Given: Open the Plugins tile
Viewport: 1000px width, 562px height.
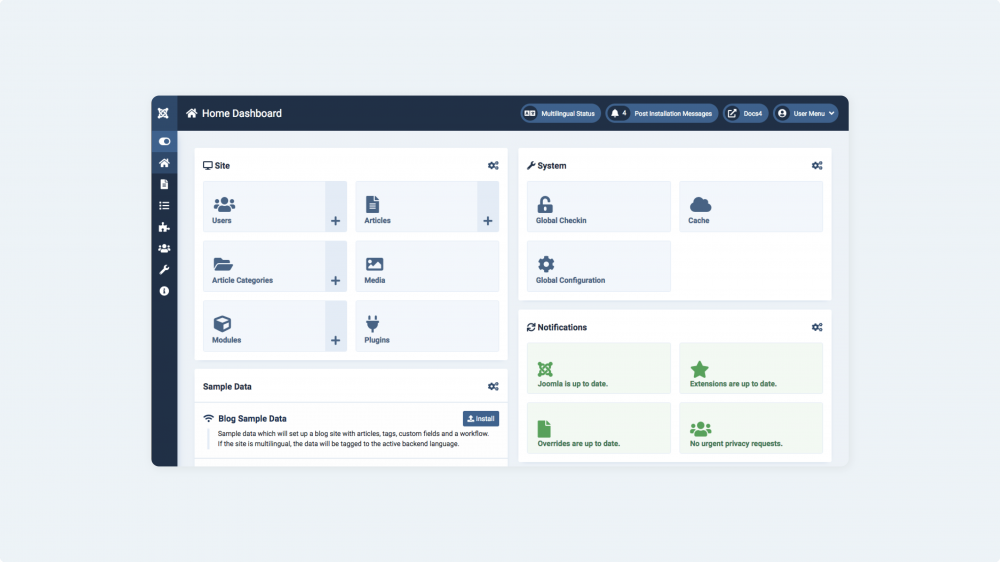Looking at the screenshot, I should [x=427, y=326].
